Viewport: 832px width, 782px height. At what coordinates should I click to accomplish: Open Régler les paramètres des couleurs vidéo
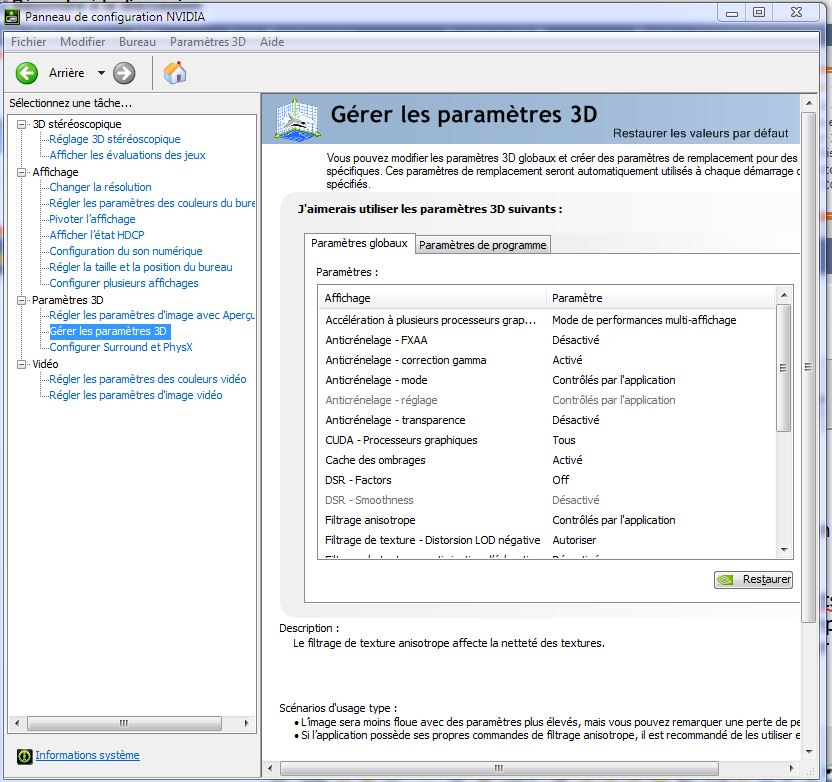point(148,379)
